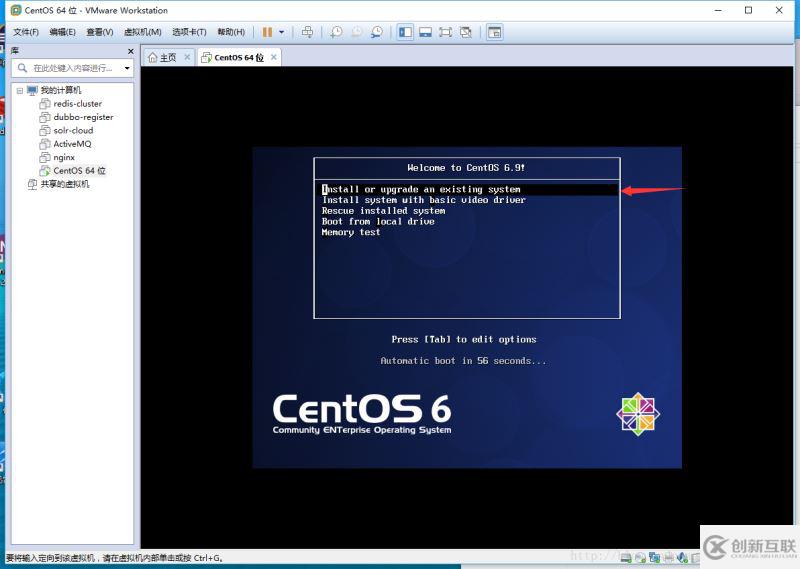Switch to the 主页 home tab
The image size is (800, 569).
(168, 57)
